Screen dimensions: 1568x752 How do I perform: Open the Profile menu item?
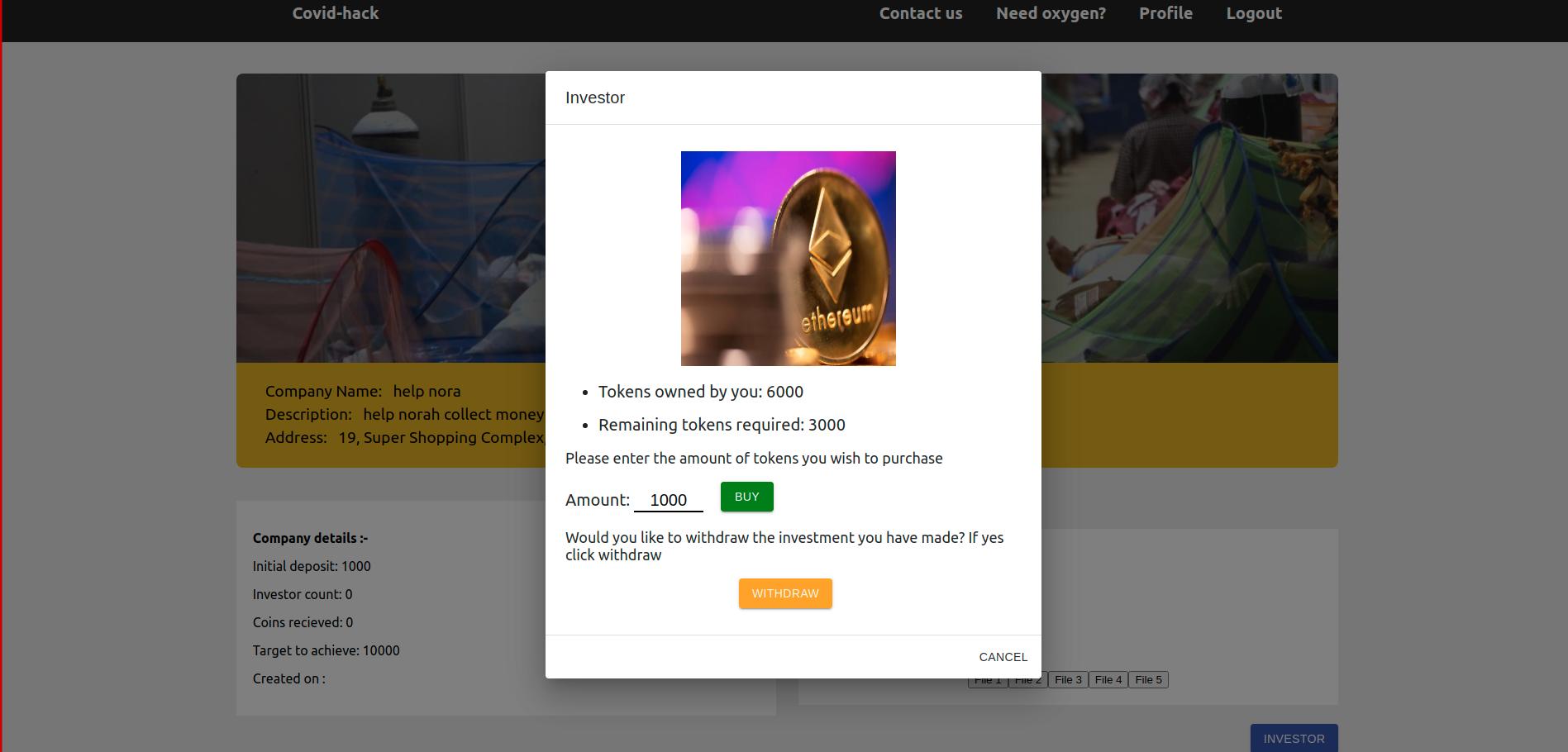[1165, 13]
